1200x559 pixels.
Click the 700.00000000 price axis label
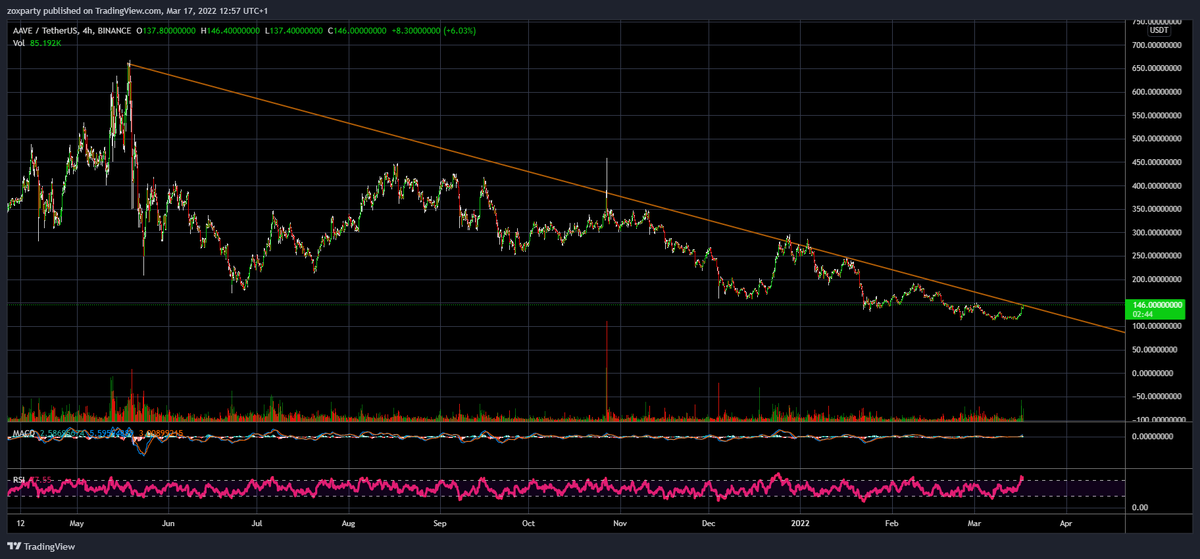(1157, 45)
